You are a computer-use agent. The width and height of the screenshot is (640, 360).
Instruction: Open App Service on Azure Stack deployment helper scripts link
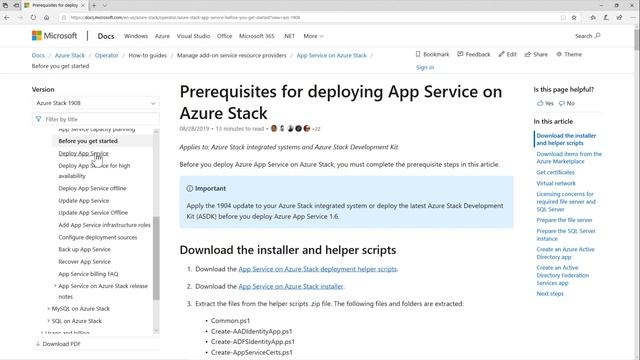(x=318, y=269)
